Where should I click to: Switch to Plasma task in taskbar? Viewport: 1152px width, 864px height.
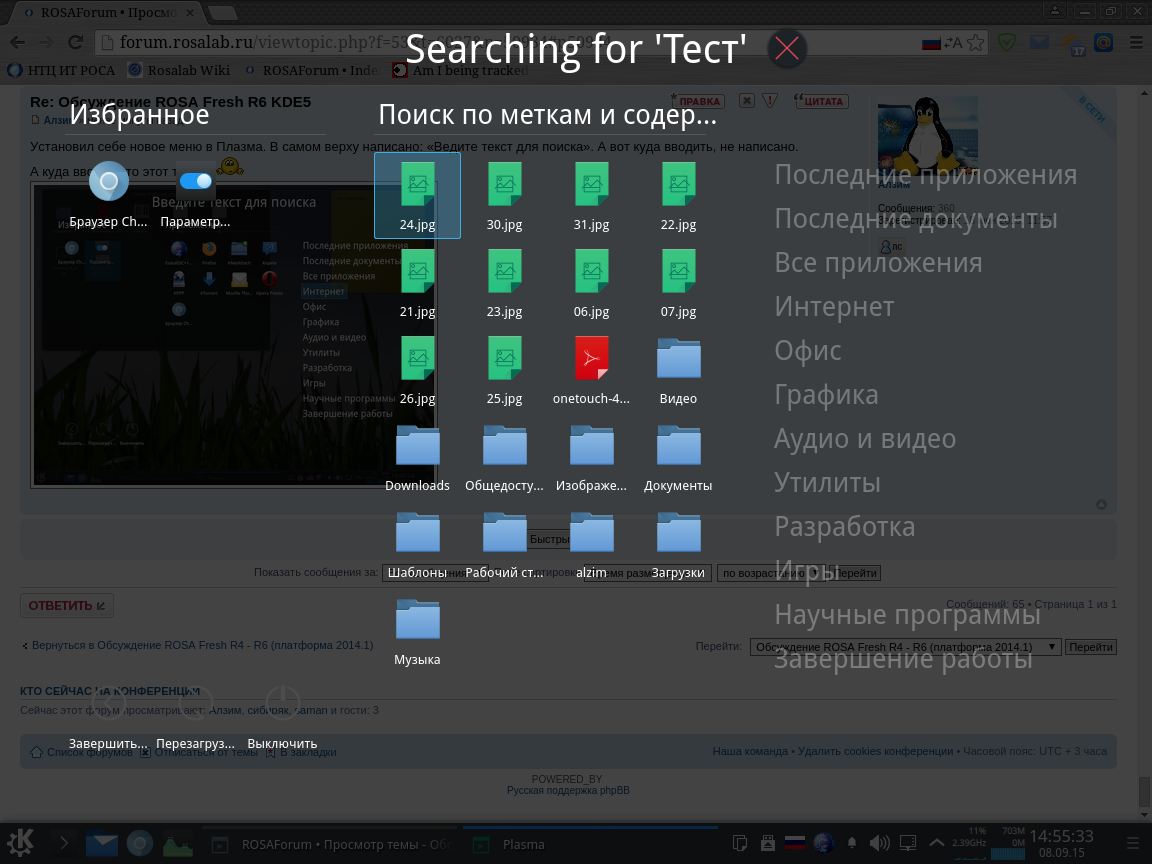(591, 844)
